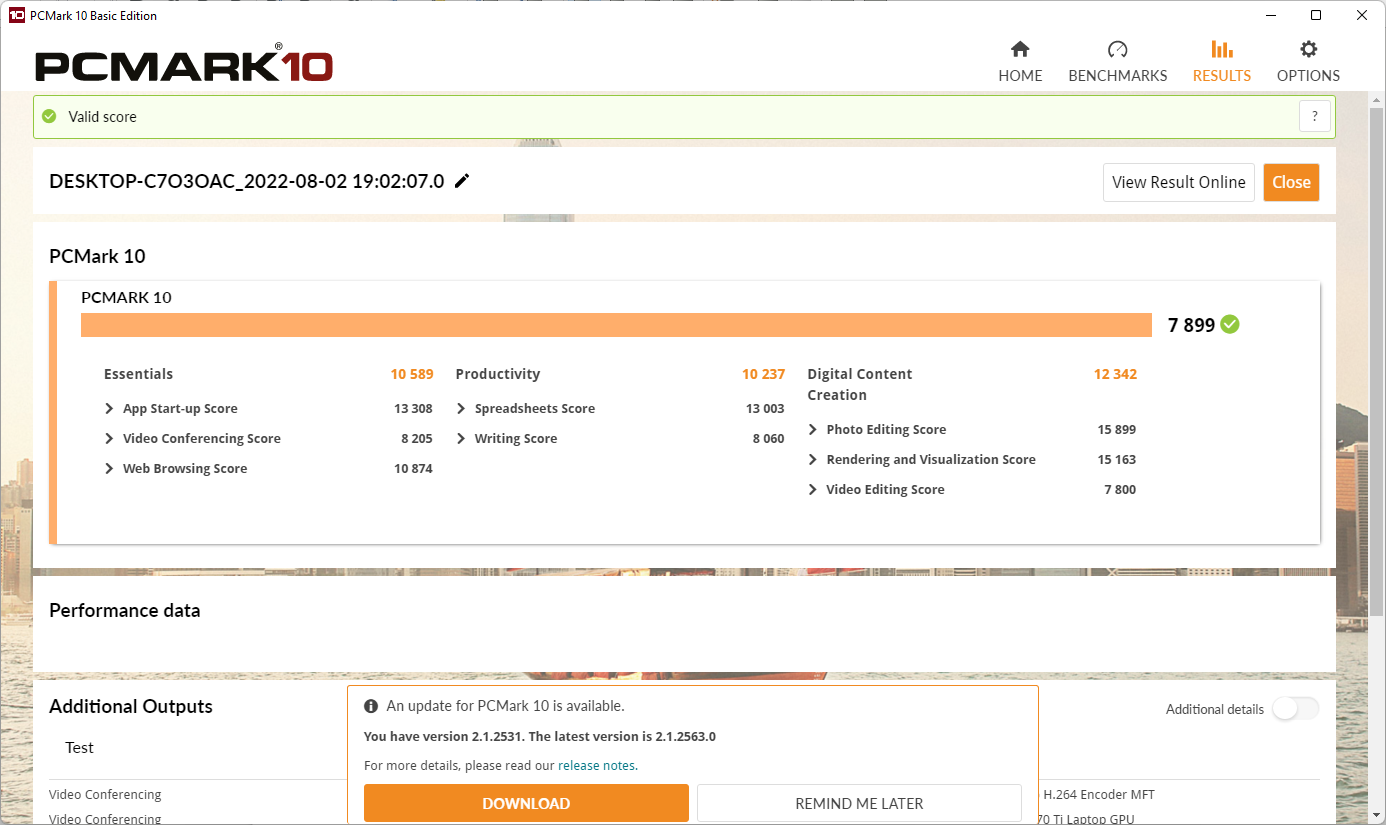The width and height of the screenshot is (1386, 825).
Task: Click the Essentials score 10 589
Action: pos(412,374)
